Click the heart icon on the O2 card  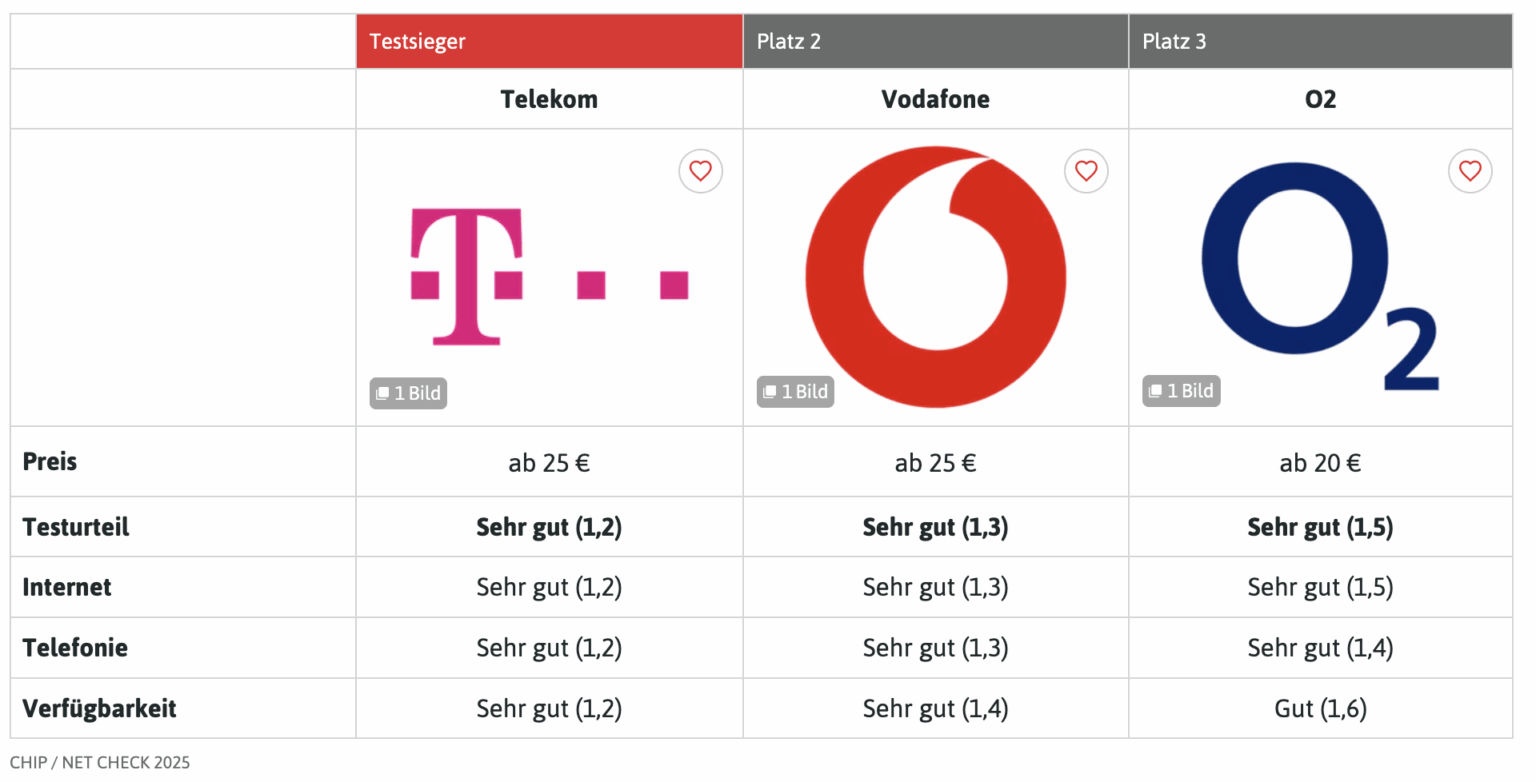click(x=1470, y=171)
